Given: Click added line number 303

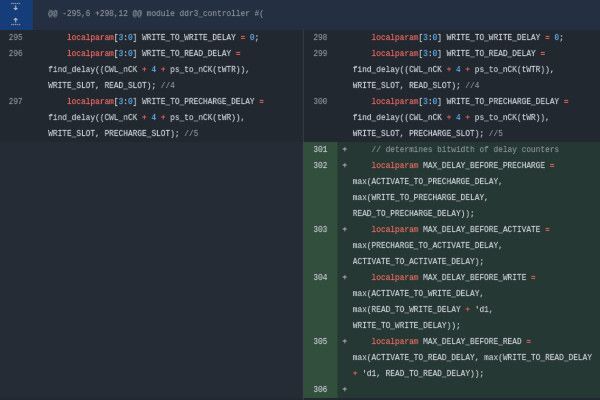Looking at the screenshot, I should (319, 230).
